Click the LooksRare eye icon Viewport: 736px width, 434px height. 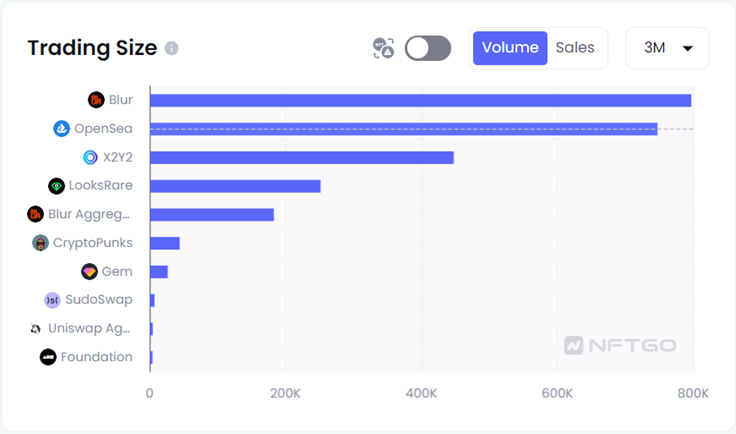[56, 186]
